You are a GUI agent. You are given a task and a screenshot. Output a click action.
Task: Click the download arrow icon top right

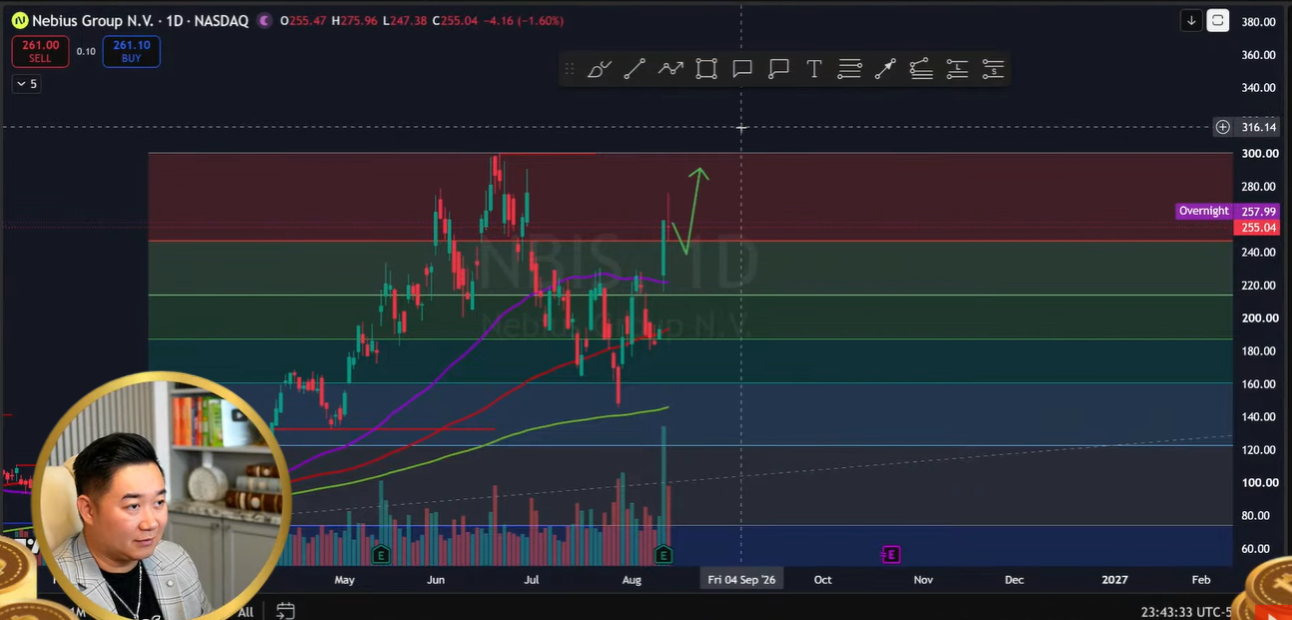(x=1191, y=20)
